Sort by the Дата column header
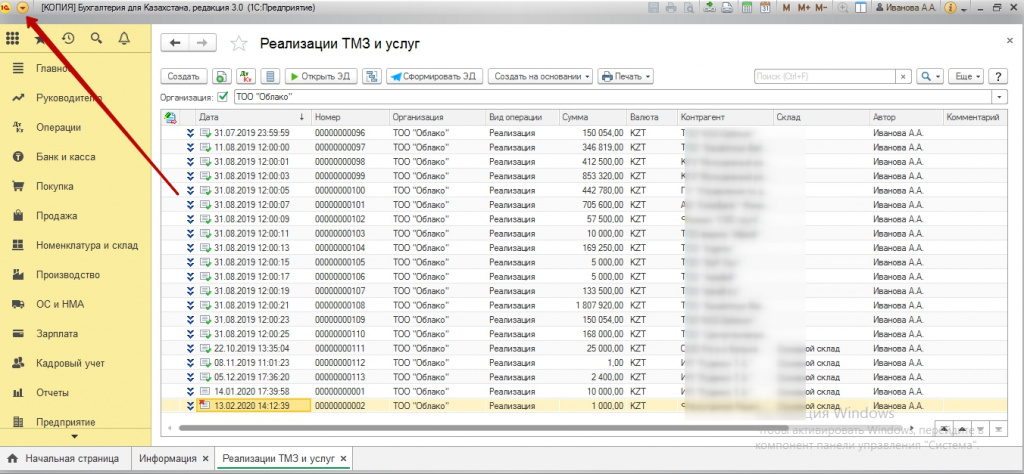 point(253,118)
